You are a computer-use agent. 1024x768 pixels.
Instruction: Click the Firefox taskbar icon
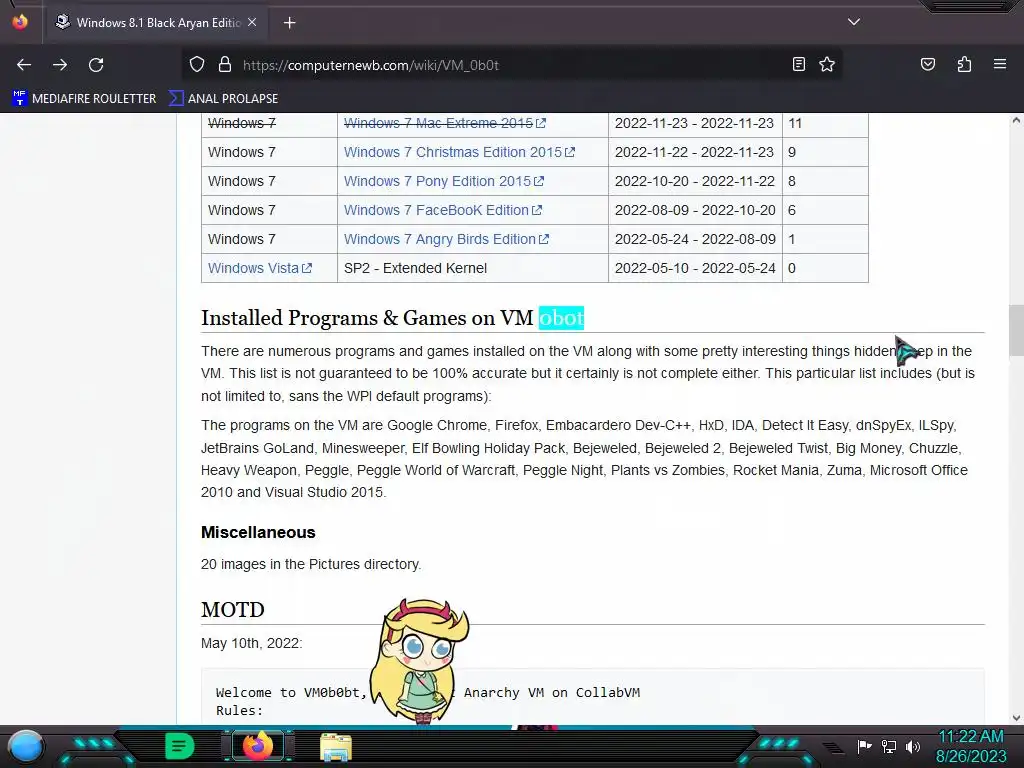click(x=257, y=746)
